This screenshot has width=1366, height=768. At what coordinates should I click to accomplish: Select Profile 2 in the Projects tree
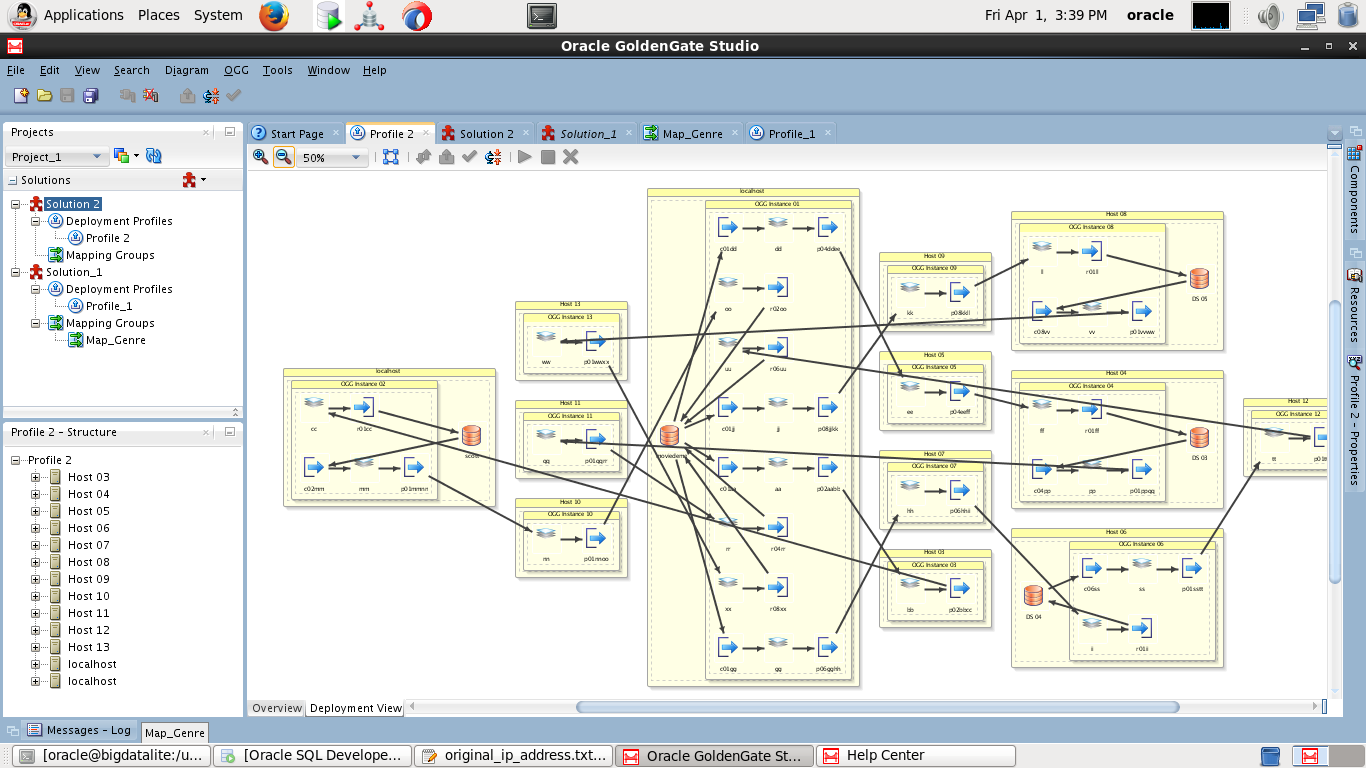tap(108, 238)
